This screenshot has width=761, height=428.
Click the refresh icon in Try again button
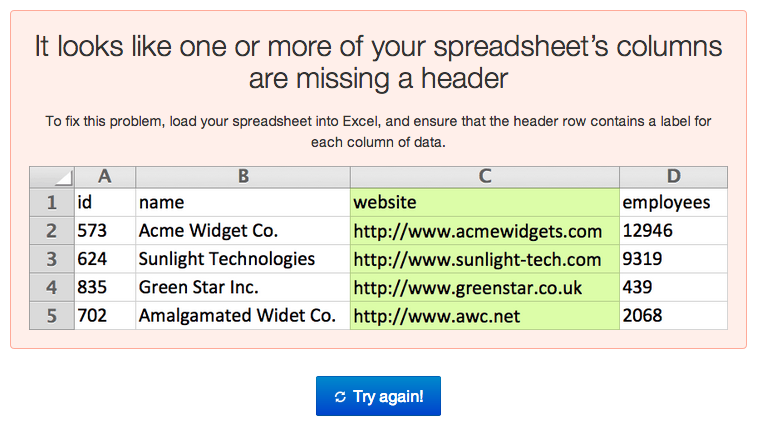pos(340,397)
